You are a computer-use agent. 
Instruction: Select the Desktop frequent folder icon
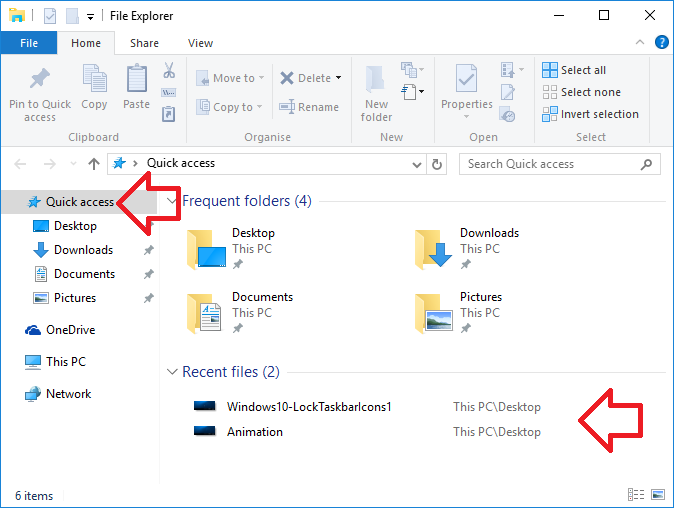pyautogui.click(x=206, y=249)
